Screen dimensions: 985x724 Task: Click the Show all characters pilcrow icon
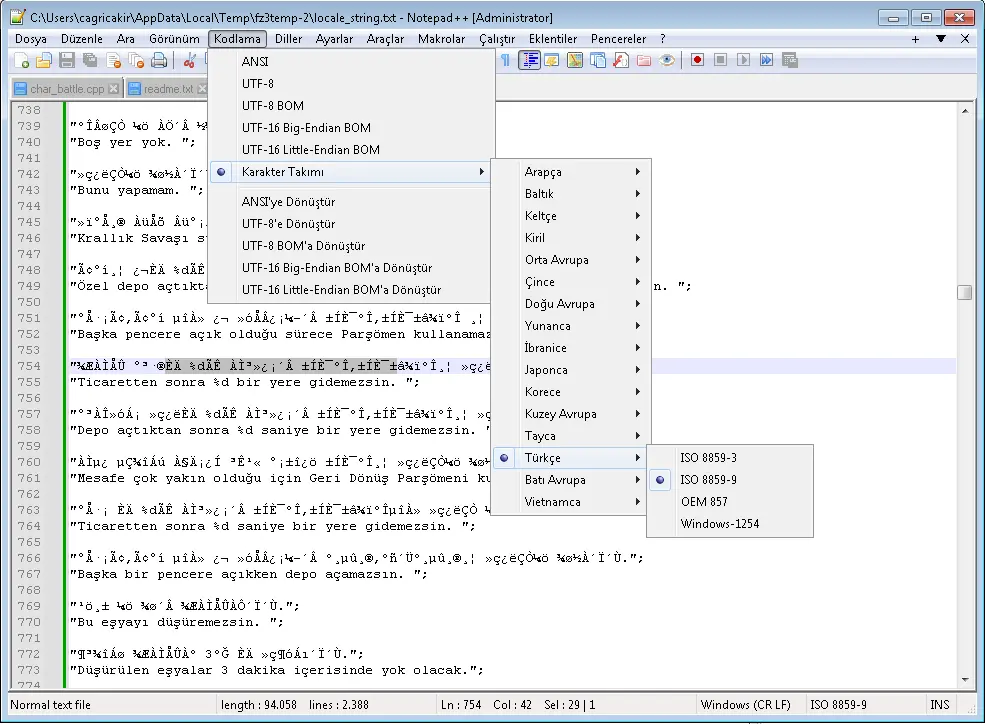tap(506, 60)
